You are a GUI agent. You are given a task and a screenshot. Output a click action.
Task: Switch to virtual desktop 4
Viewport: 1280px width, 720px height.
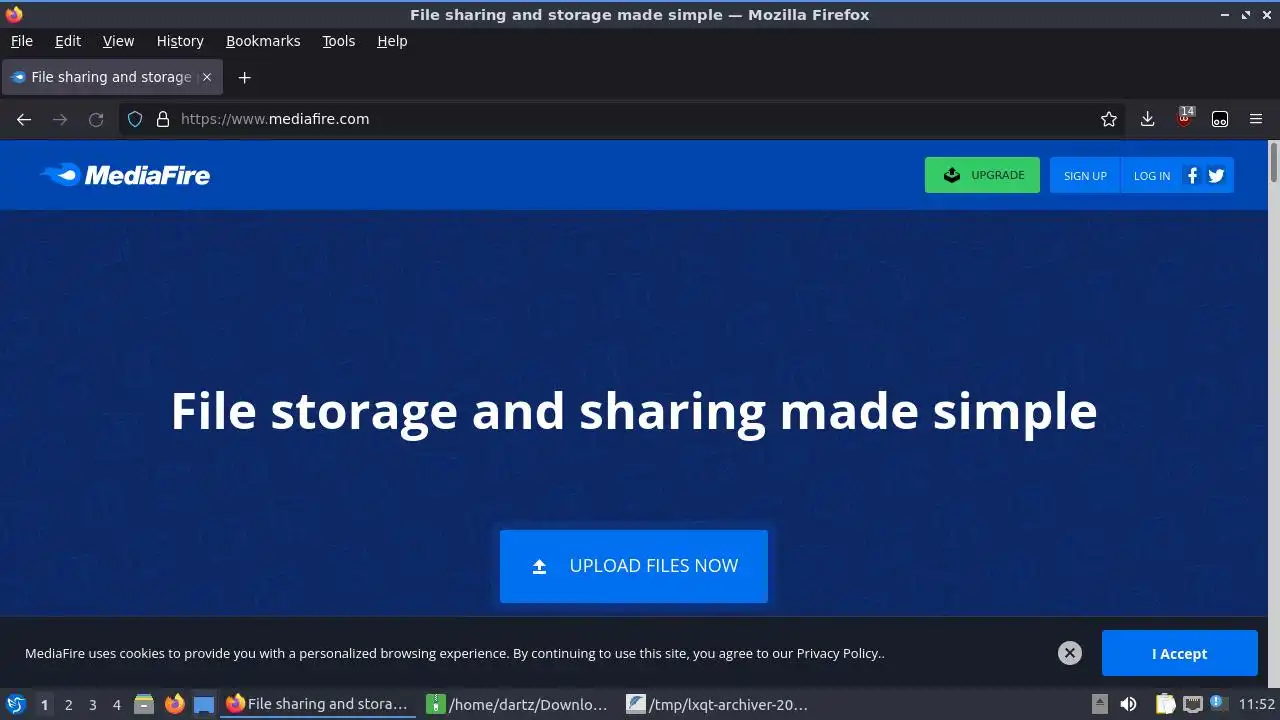[x=116, y=704]
